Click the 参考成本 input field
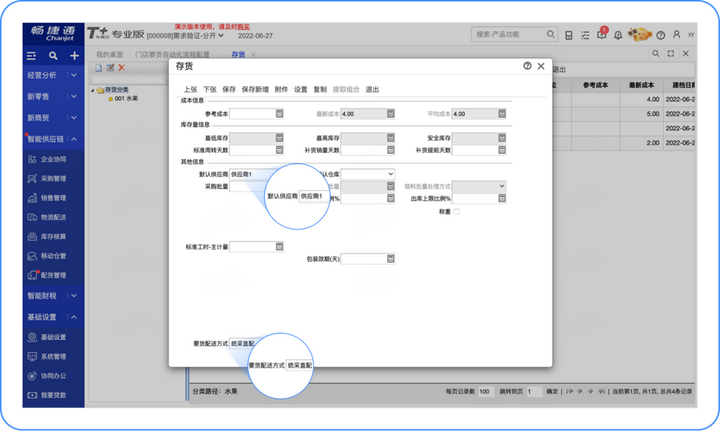 pos(253,113)
